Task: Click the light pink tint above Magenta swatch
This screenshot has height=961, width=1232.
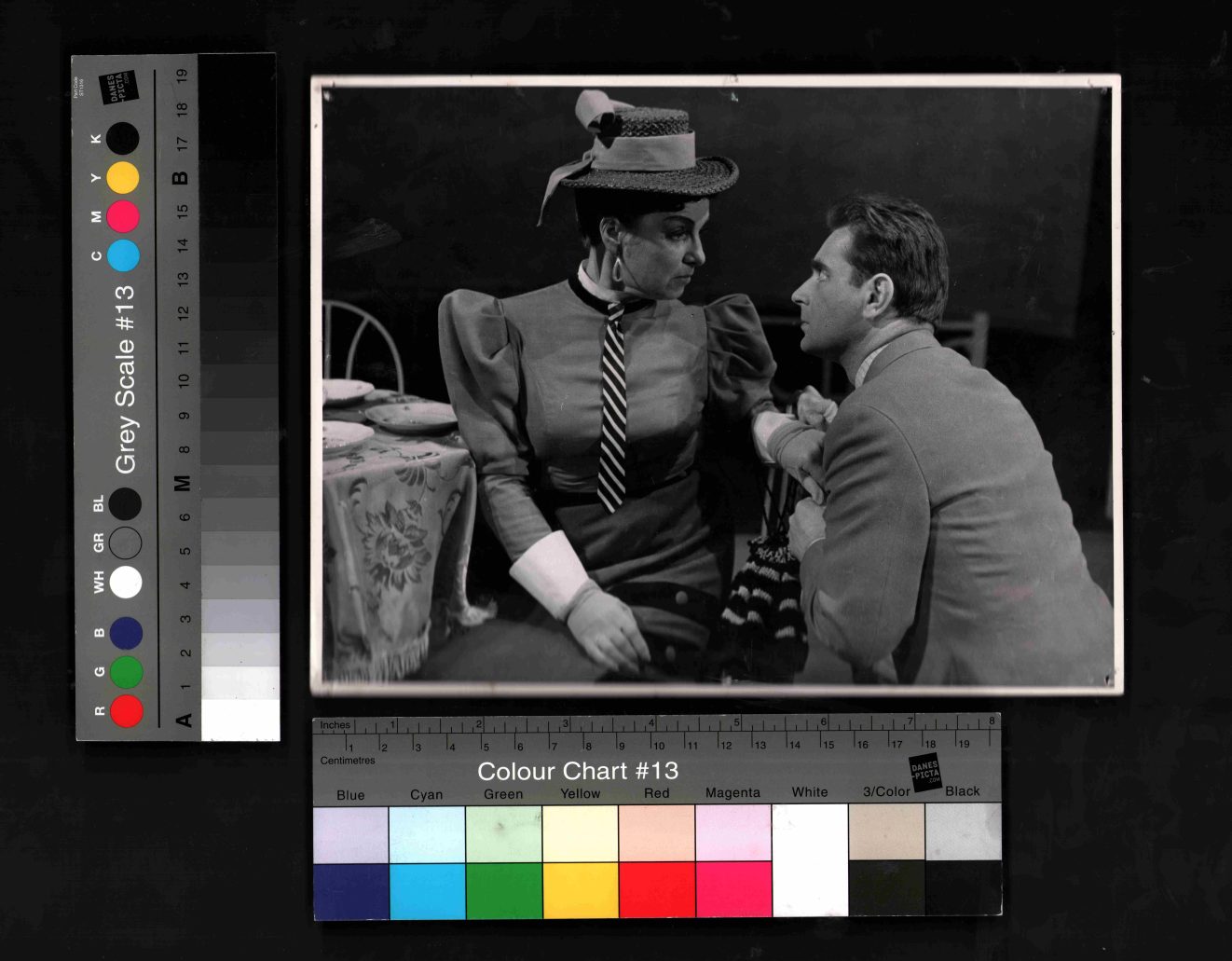Action: (733, 832)
